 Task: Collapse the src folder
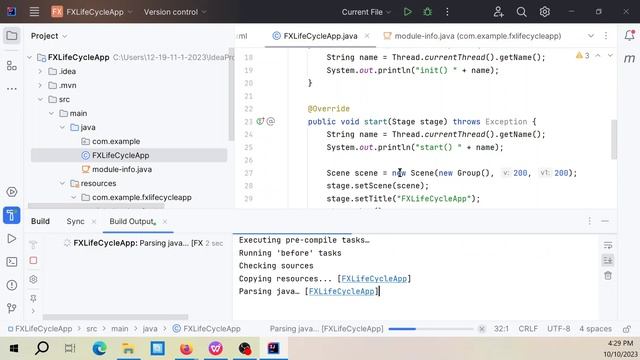pyautogui.click(x=40, y=99)
